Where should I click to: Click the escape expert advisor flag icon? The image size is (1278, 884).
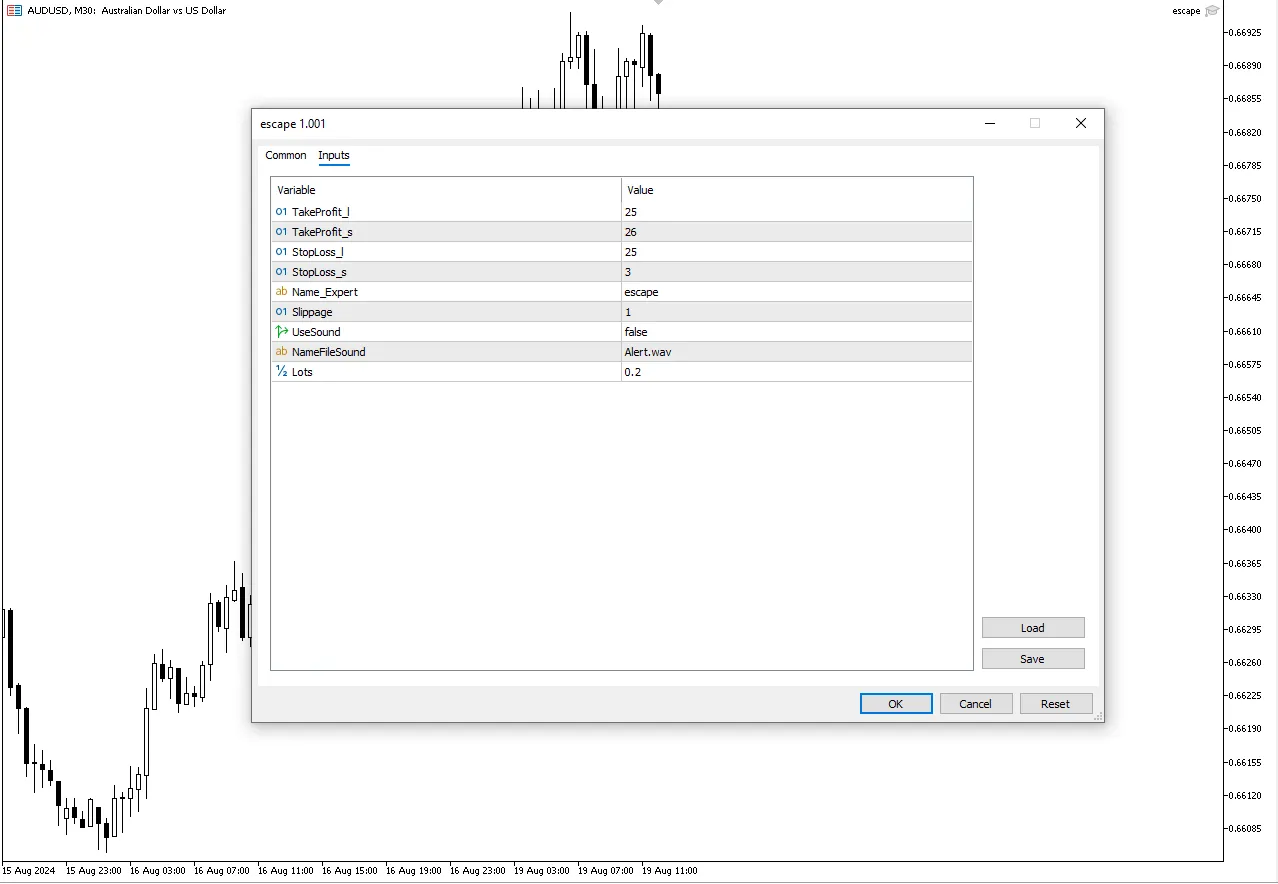pyautogui.click(x=1211, y=10)
